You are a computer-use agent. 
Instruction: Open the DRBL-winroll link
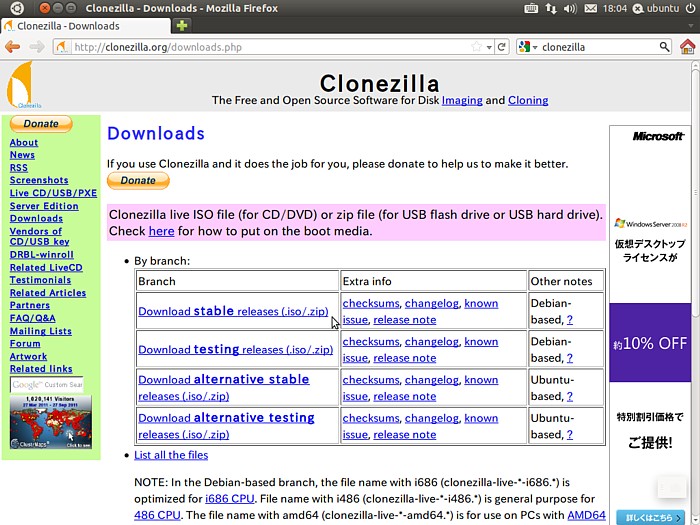pos(42,254)
